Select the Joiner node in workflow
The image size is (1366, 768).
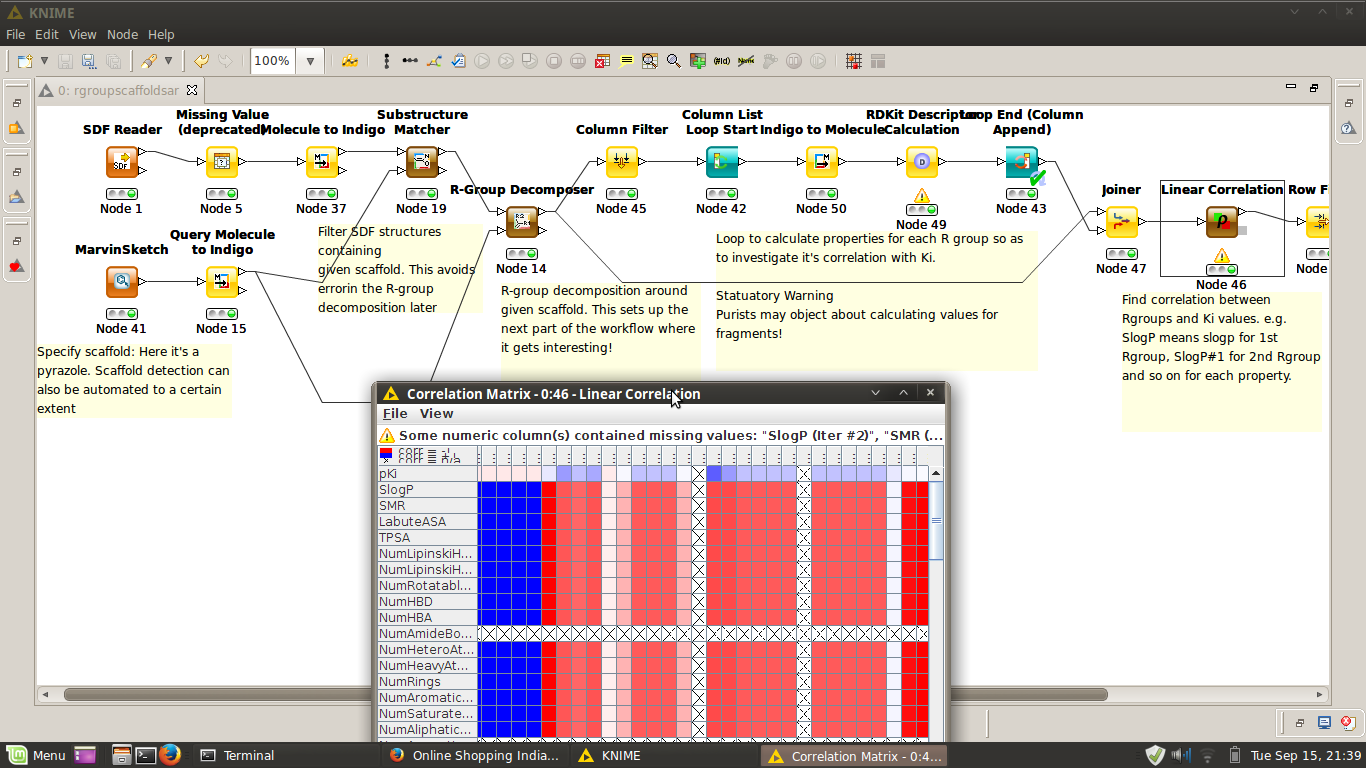click(x=1121, y=221)
